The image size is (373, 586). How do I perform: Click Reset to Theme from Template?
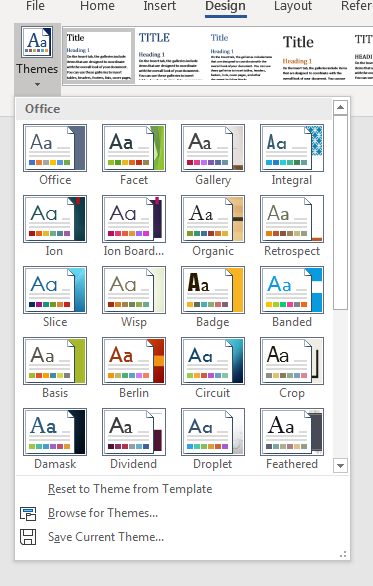(130, 489)
